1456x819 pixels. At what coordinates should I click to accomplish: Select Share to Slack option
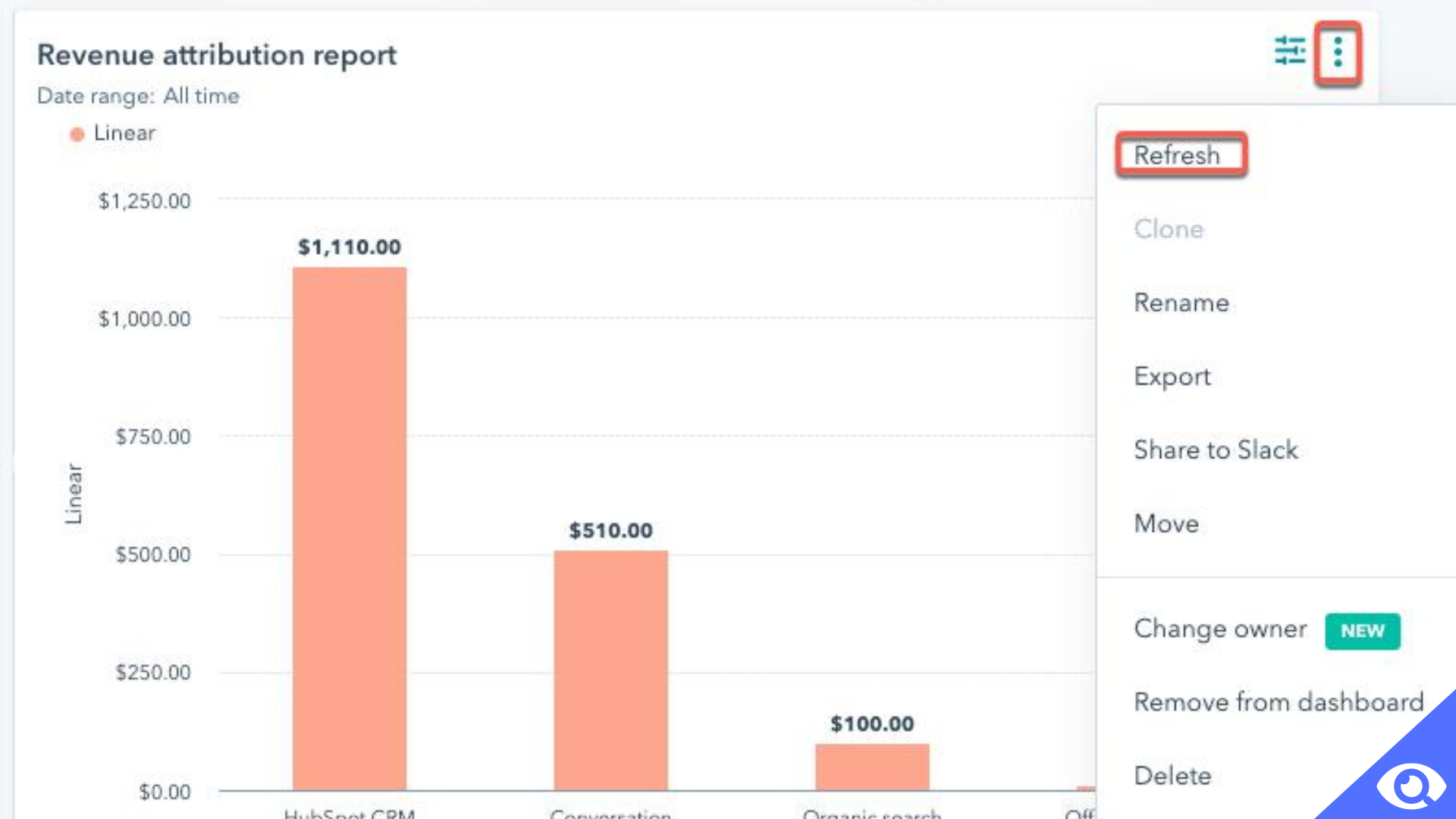tap(1216, 450)
